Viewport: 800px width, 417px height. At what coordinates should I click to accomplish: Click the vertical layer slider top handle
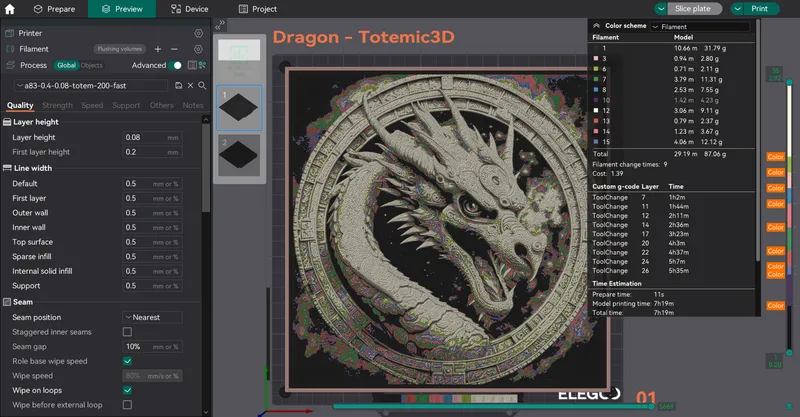tap(789, 82)
